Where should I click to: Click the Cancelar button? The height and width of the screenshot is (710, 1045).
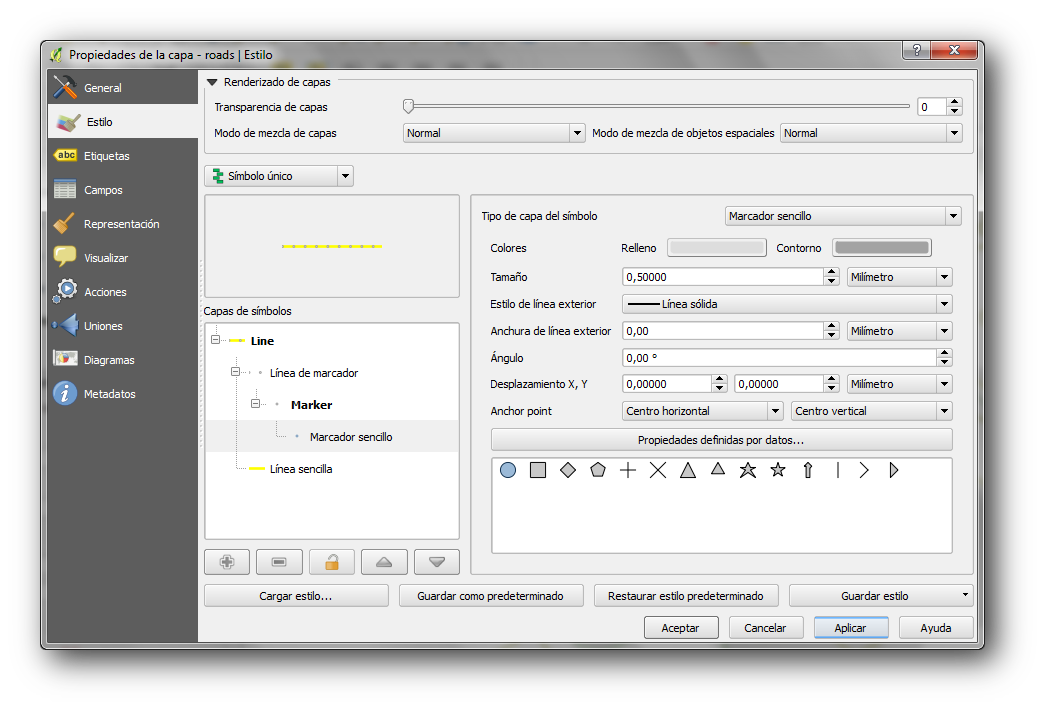[766, 628]
